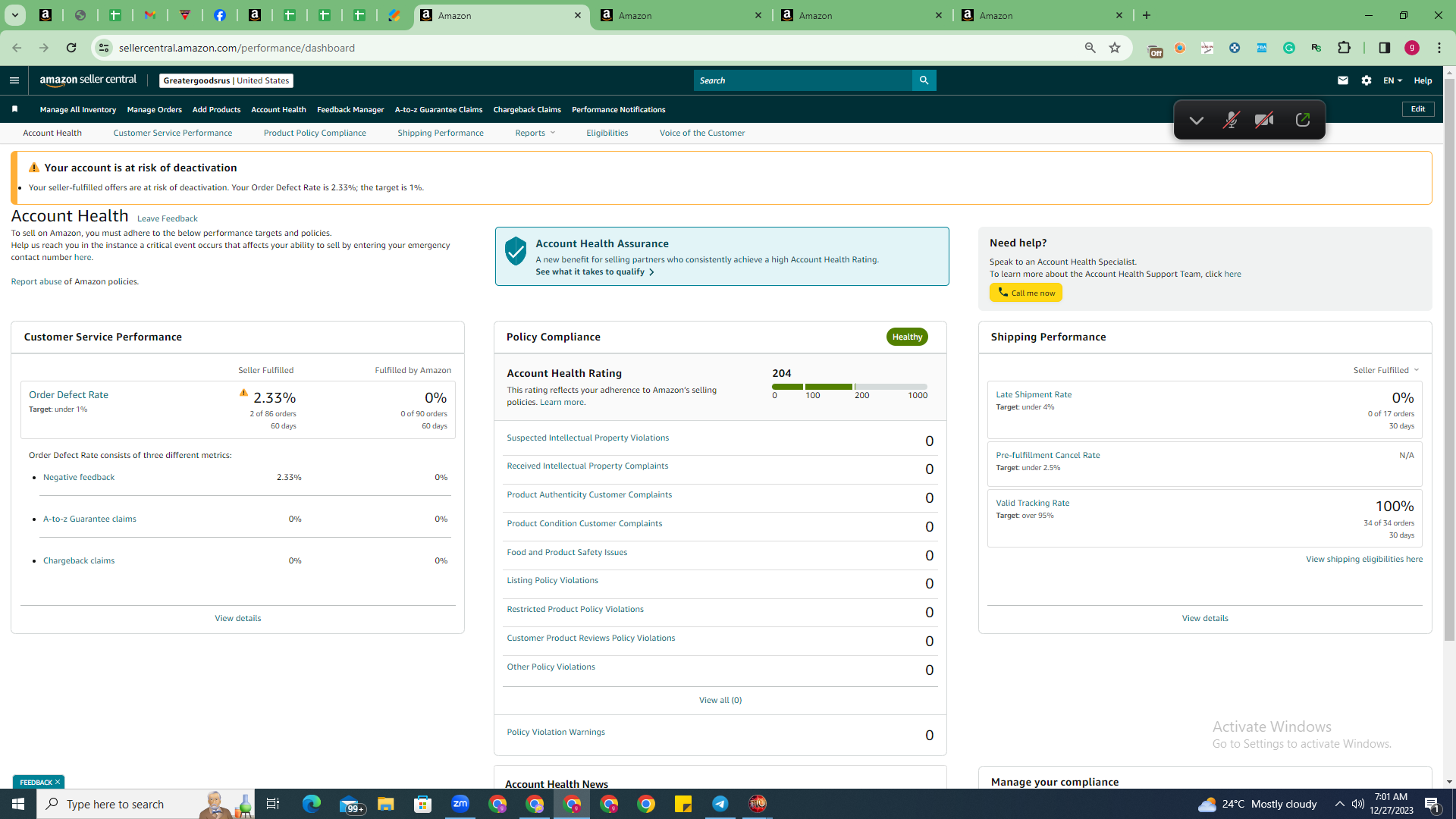
Task: Open Microsoft Store from the taskbar
Action: [x=423, y=804]
